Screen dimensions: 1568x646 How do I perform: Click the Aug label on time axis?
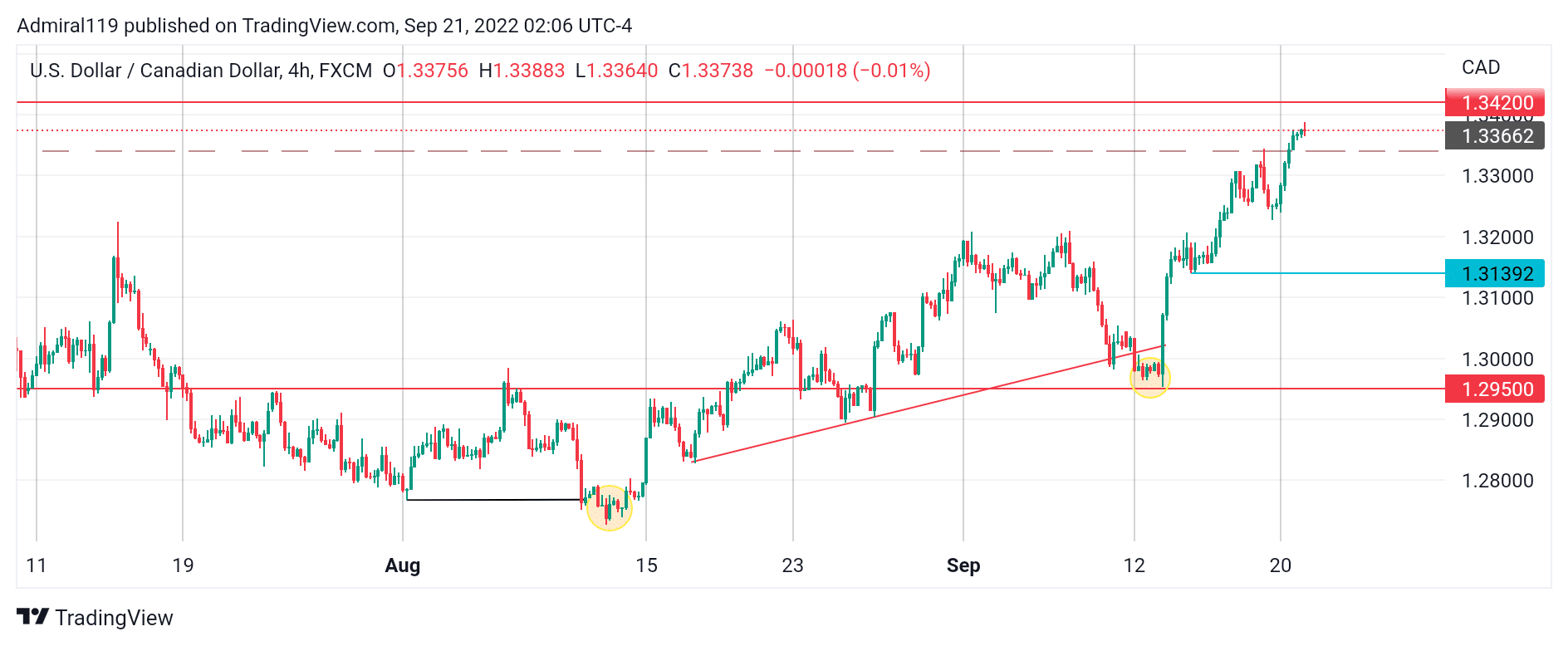403,566
